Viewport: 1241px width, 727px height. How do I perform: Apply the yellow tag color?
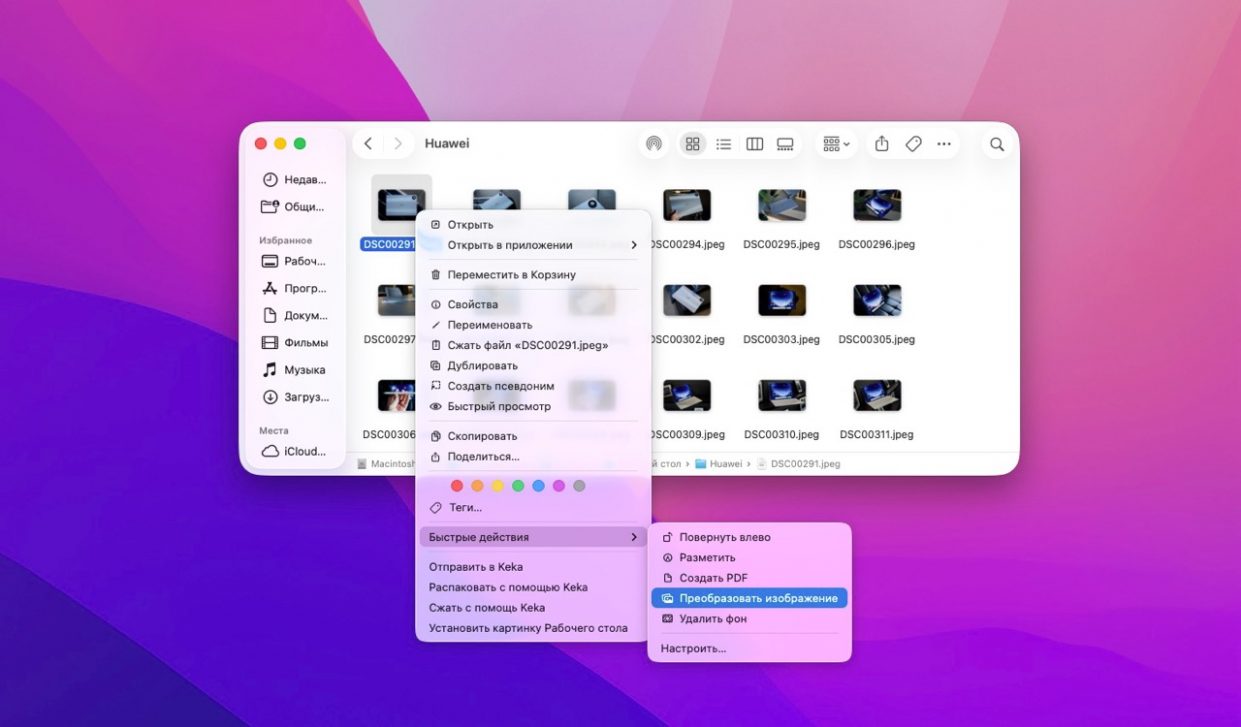point(498,486)
